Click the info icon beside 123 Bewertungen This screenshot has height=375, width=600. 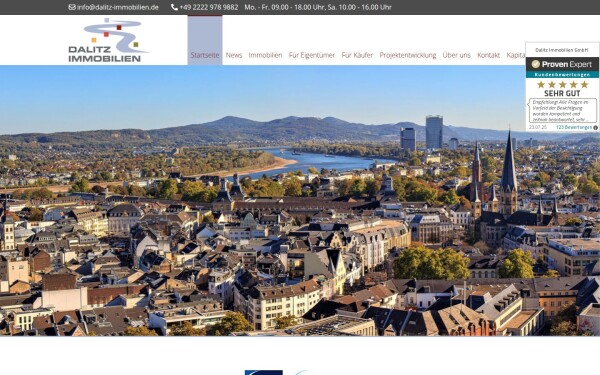(595, 128)
